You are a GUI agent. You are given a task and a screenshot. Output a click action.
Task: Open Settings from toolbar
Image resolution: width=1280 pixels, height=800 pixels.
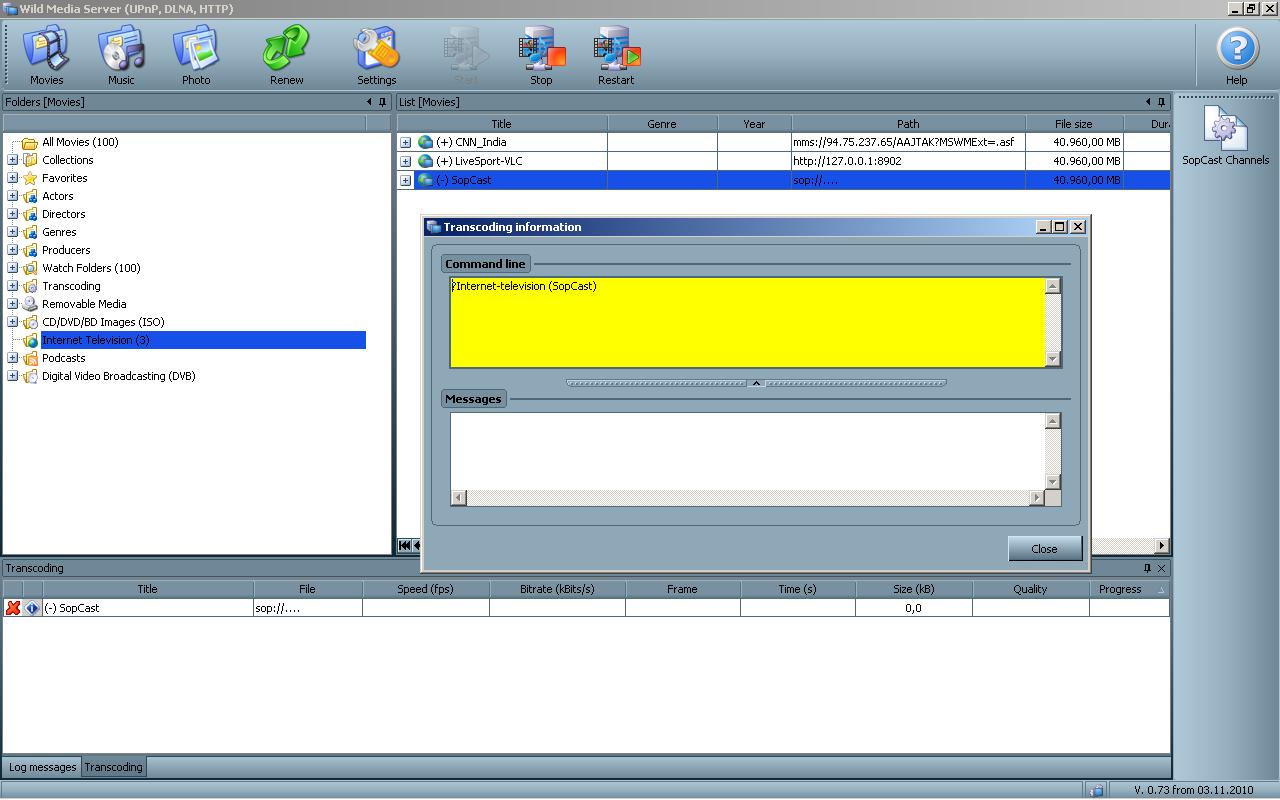(376, 56)
